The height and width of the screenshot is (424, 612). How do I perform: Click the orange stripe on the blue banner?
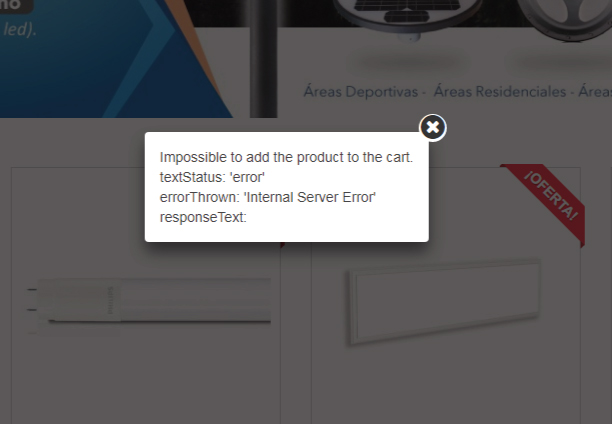pyautogui.click(x=195, y=45)
